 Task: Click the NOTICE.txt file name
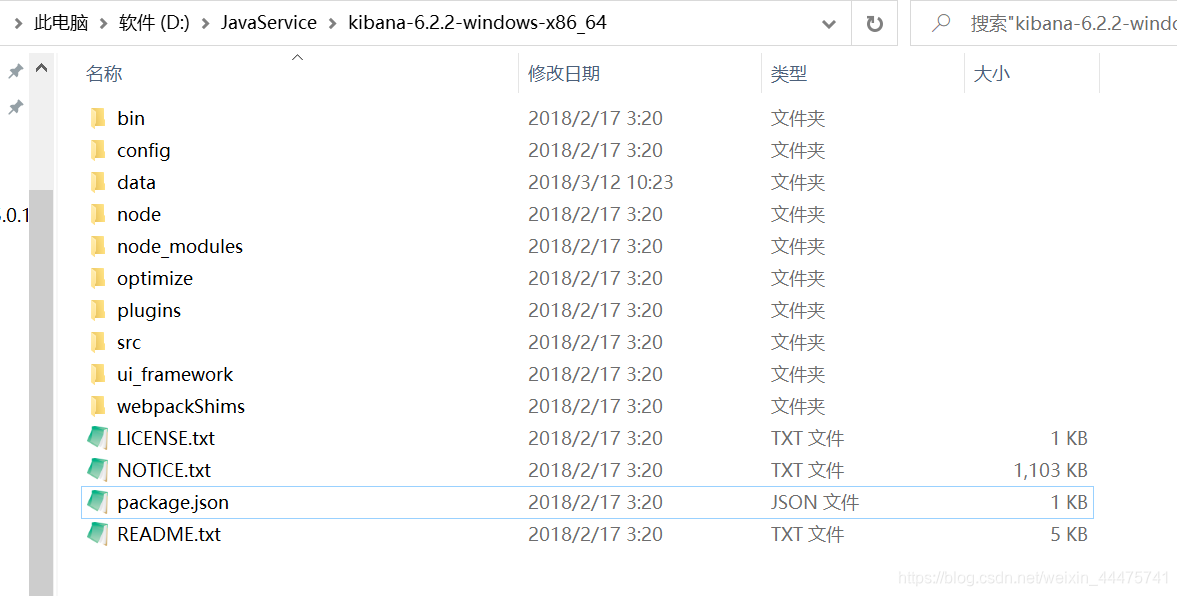tap(164, 470)
